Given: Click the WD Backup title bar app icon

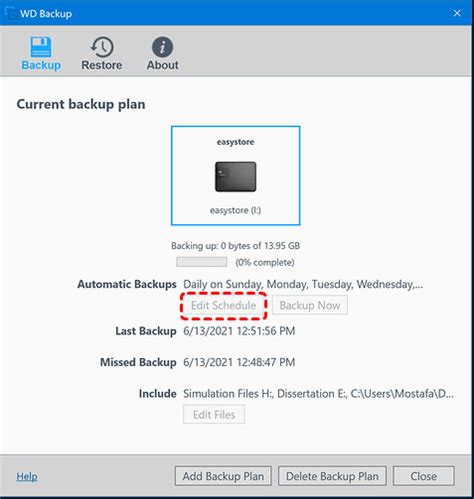Looking at the screenshot, I should [x=11, y=13].
